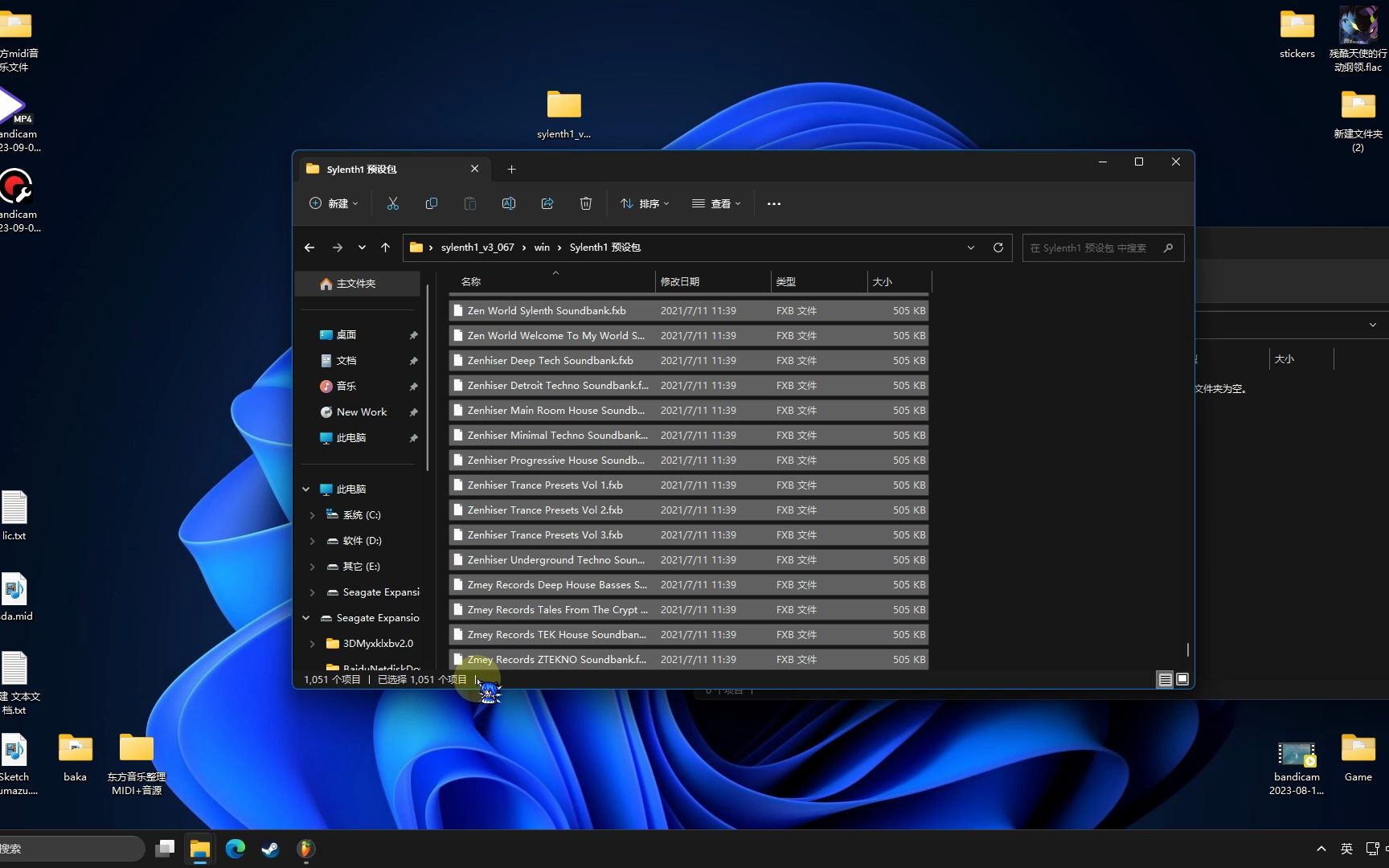Click the search magnifier icon
This screenshot has width=1389, height=868.
(x=1168, y=248)
